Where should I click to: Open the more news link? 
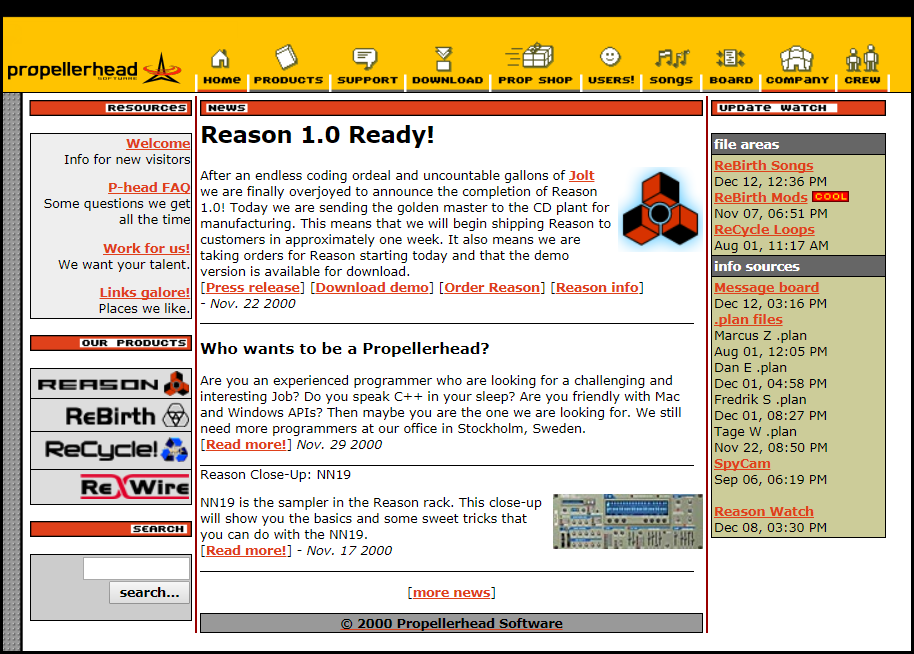pos(451,592)
